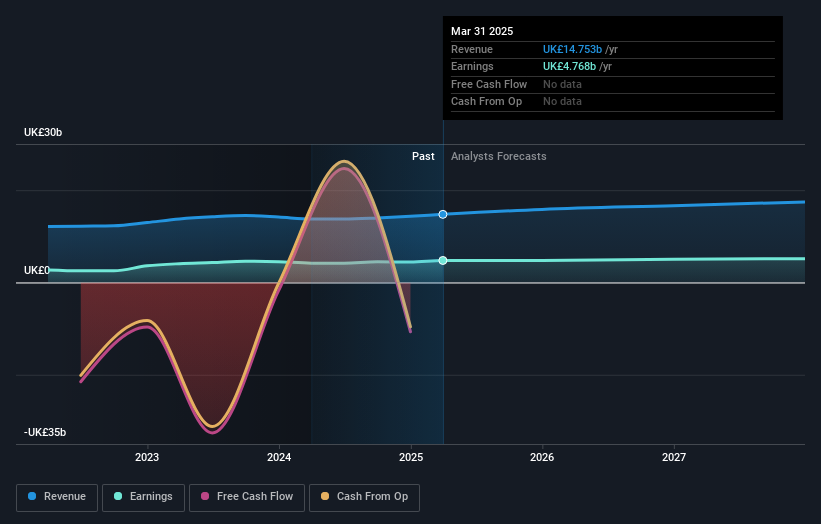Click the Past label

point(423,156)
